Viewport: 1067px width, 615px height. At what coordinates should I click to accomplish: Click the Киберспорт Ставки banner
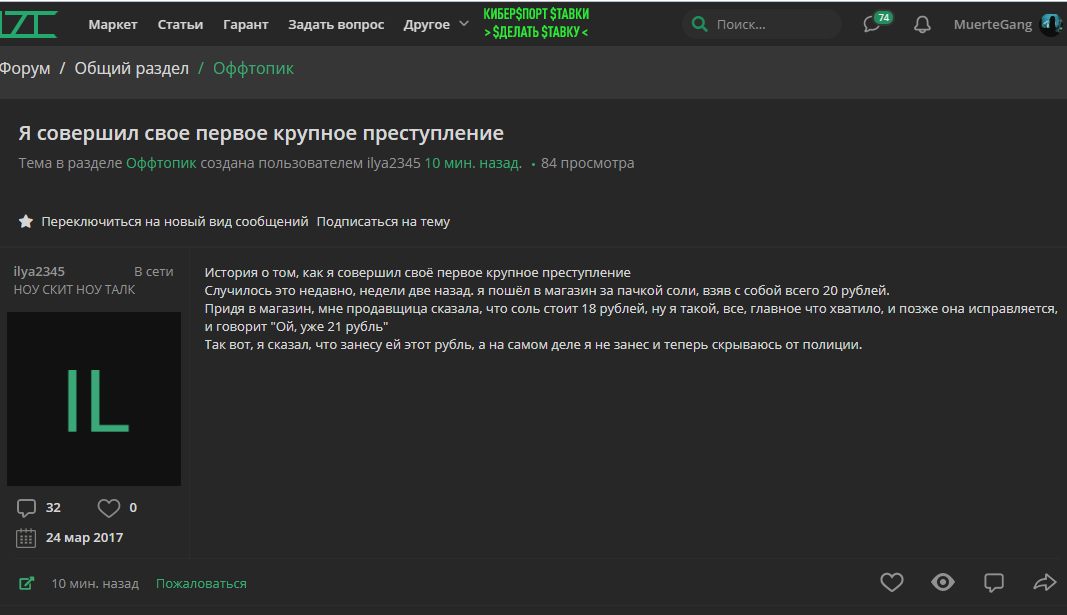pos(536,23)
